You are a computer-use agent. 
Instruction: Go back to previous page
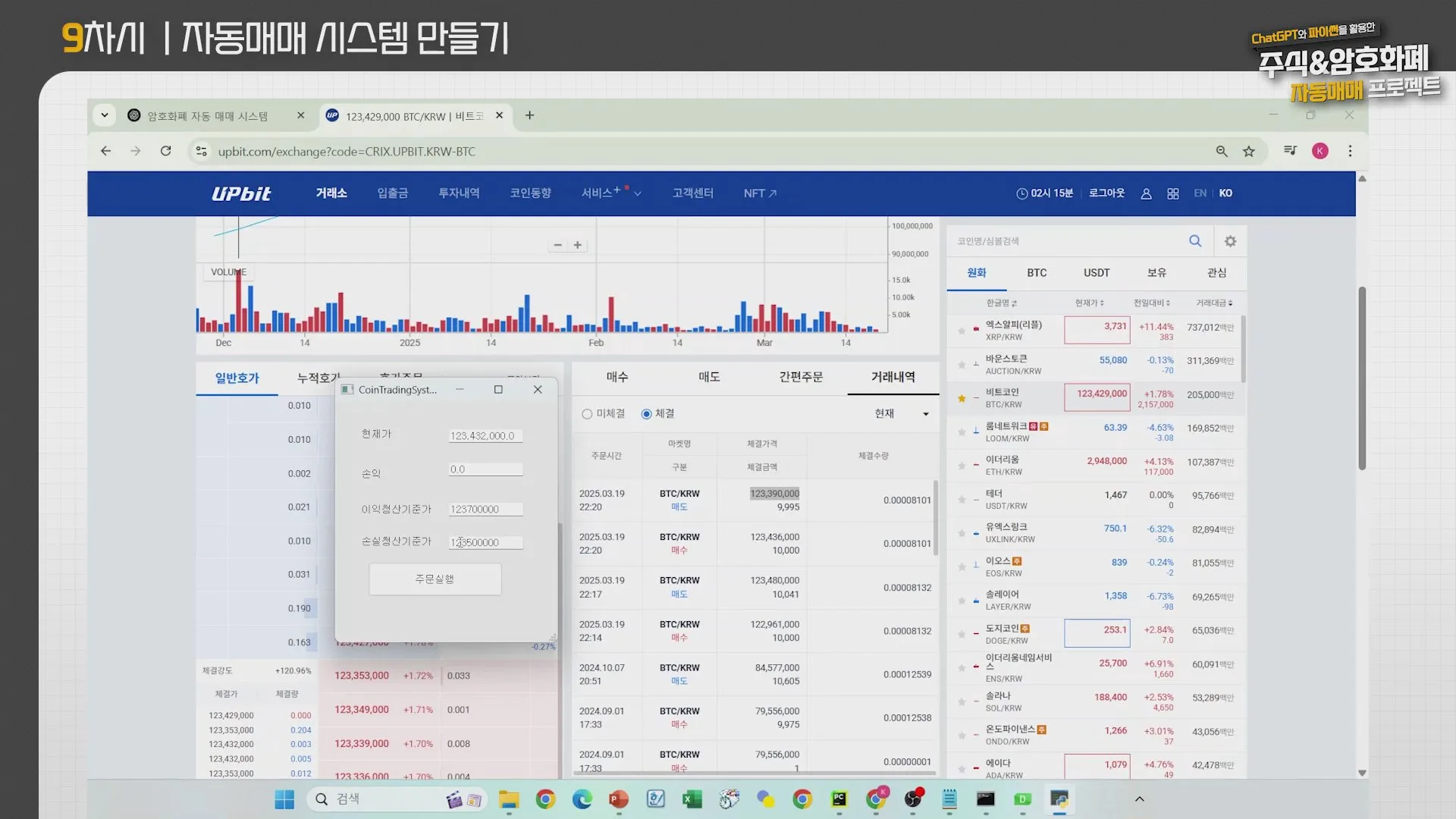pos(105,151)
